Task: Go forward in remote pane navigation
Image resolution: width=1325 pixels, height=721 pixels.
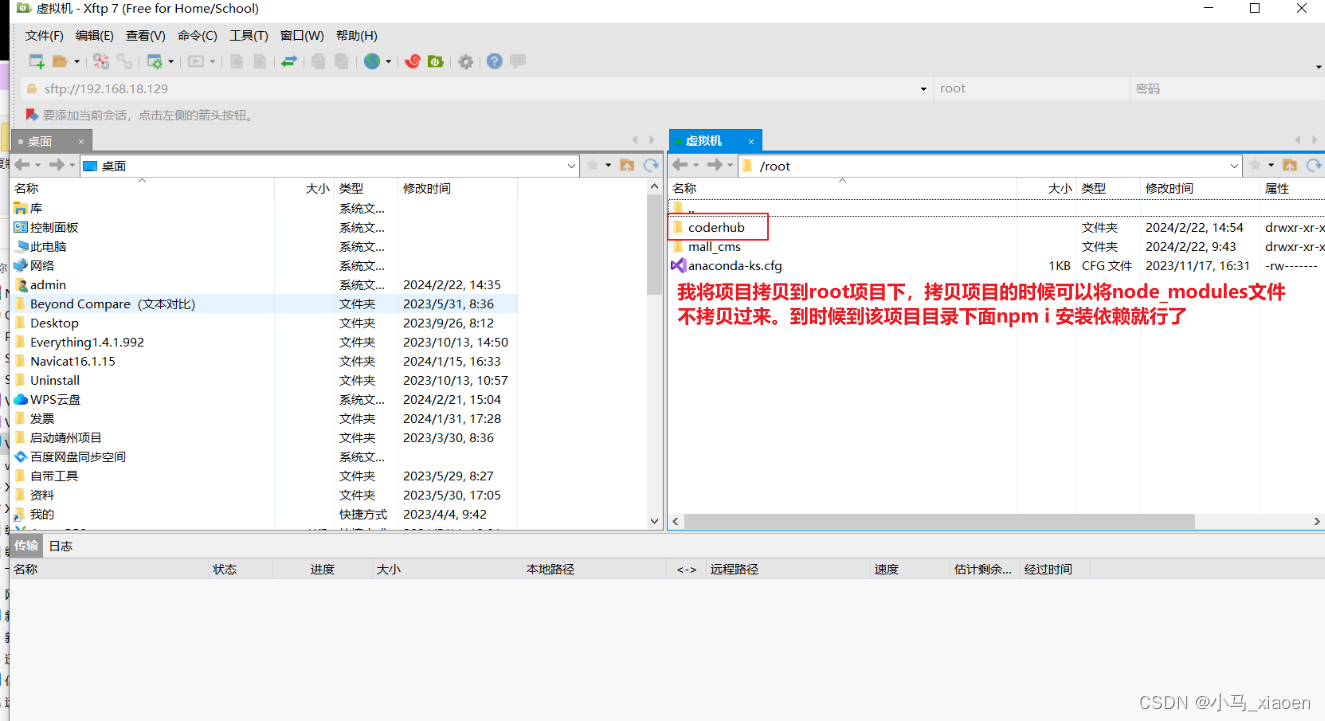Action: [714, 165]
